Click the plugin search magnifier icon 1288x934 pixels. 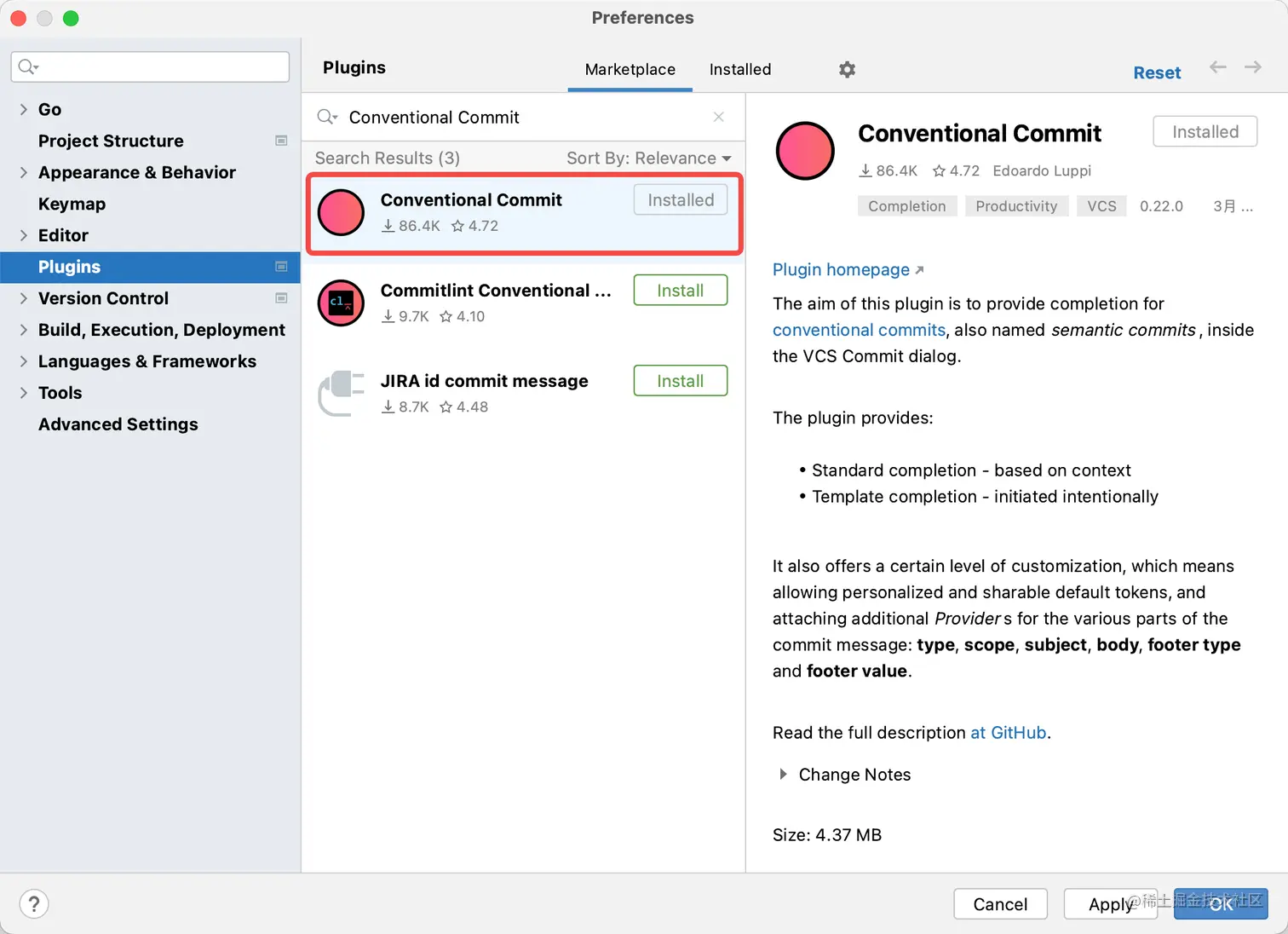click(327, 117)
